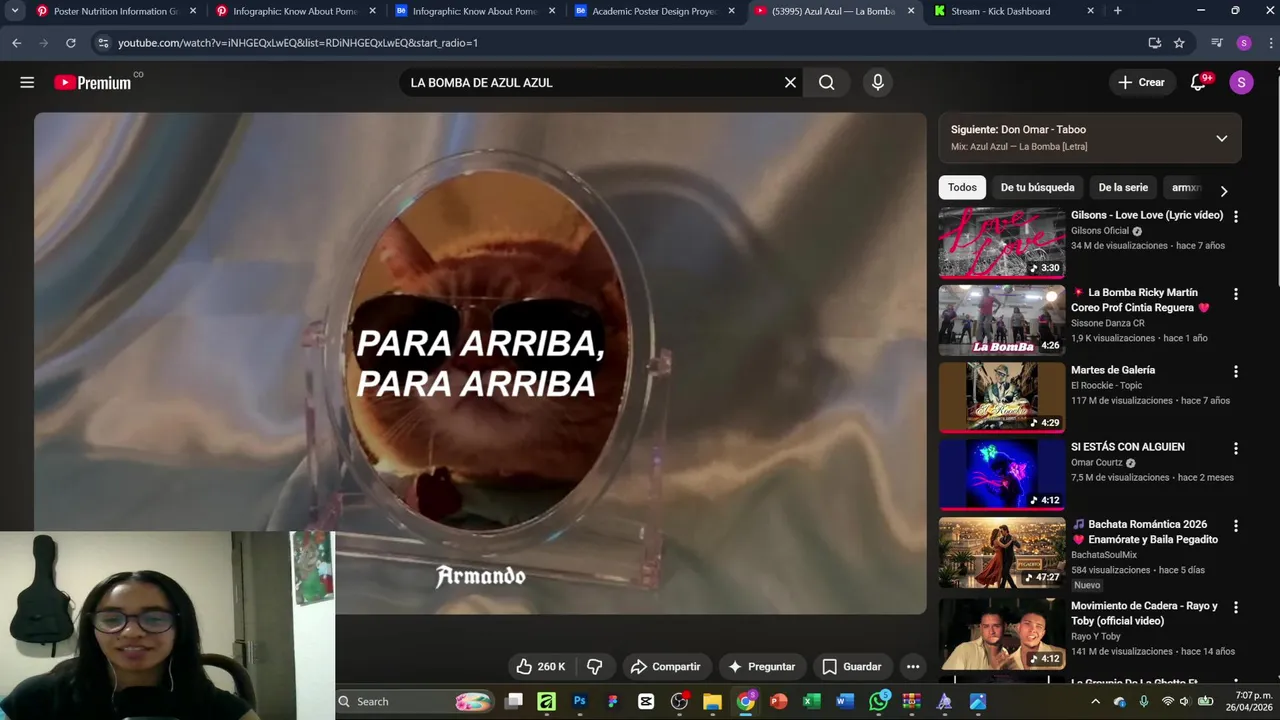Select the De tu búsqueda chip
The height and width of the screenshot is (720, 1280).
coord(1037,187)
